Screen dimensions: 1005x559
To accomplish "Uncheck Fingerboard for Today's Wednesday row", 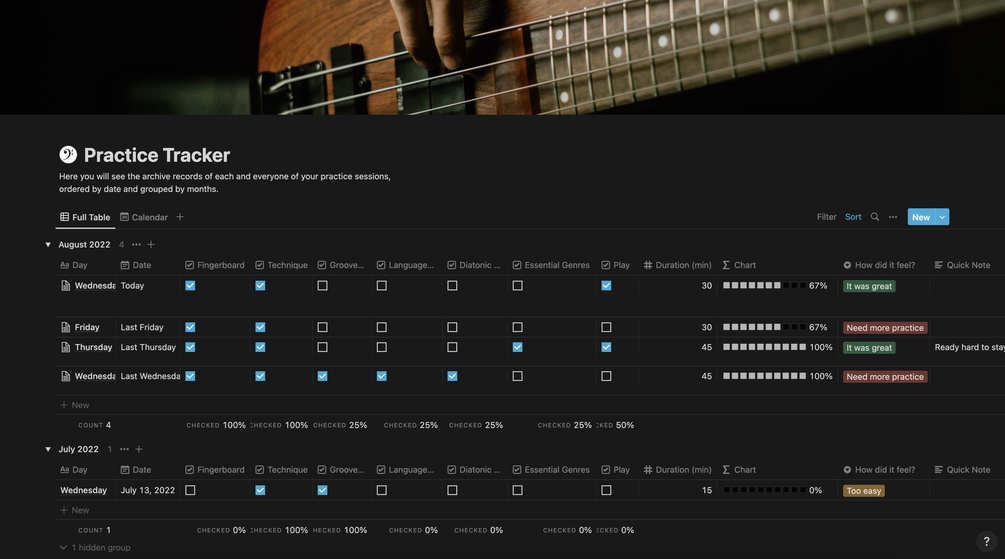I will [190, 286].
